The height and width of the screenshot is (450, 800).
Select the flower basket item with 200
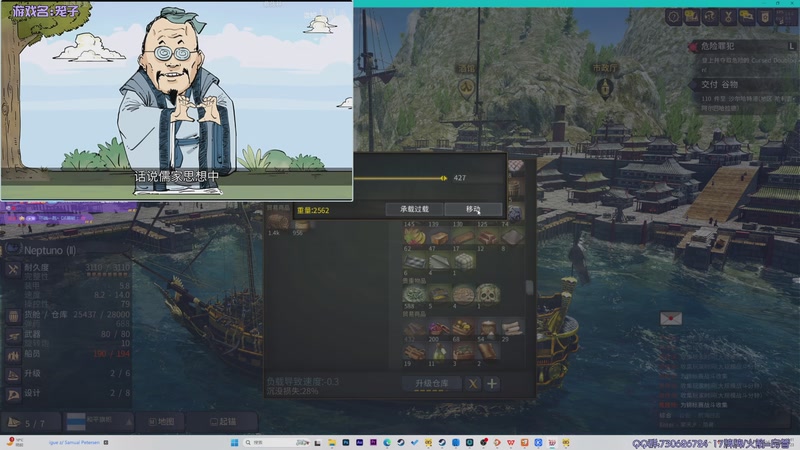coord(439,328)
